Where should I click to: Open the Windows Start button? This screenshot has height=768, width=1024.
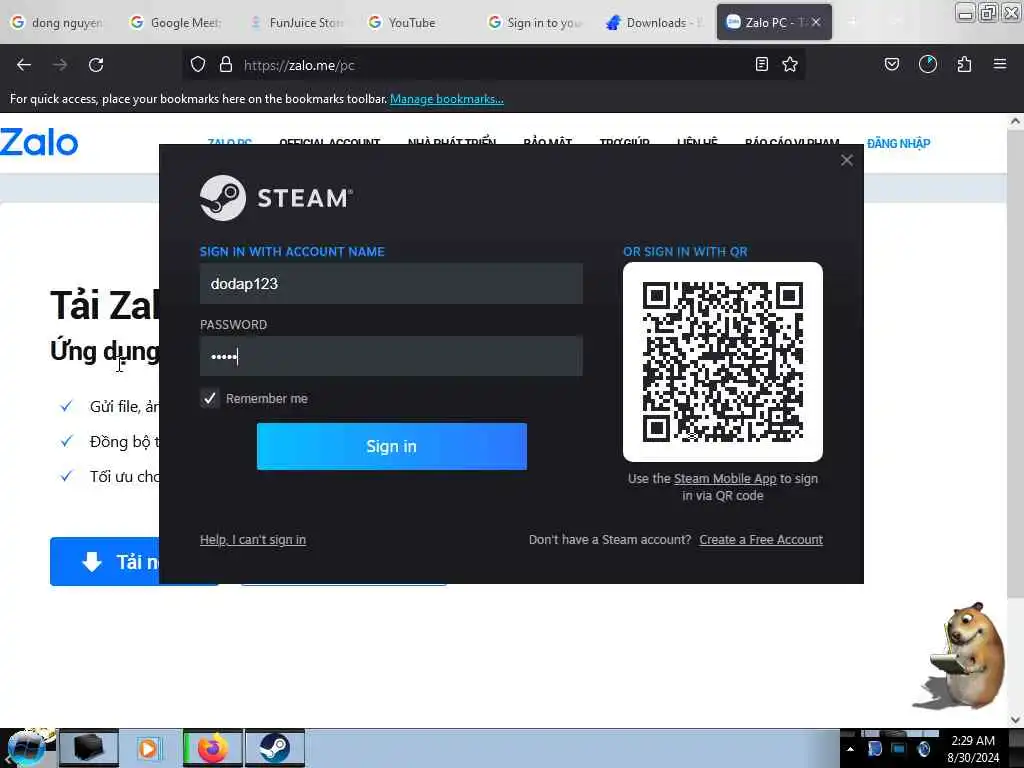tap(25, 747)
